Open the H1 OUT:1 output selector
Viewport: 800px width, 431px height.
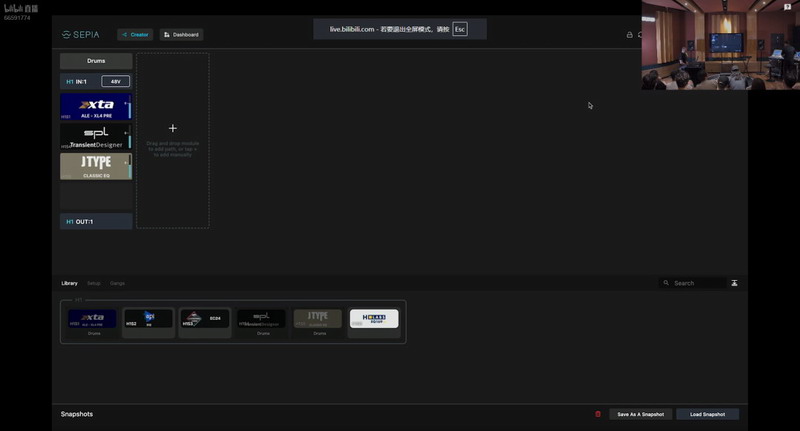click(x=96, y=222)
